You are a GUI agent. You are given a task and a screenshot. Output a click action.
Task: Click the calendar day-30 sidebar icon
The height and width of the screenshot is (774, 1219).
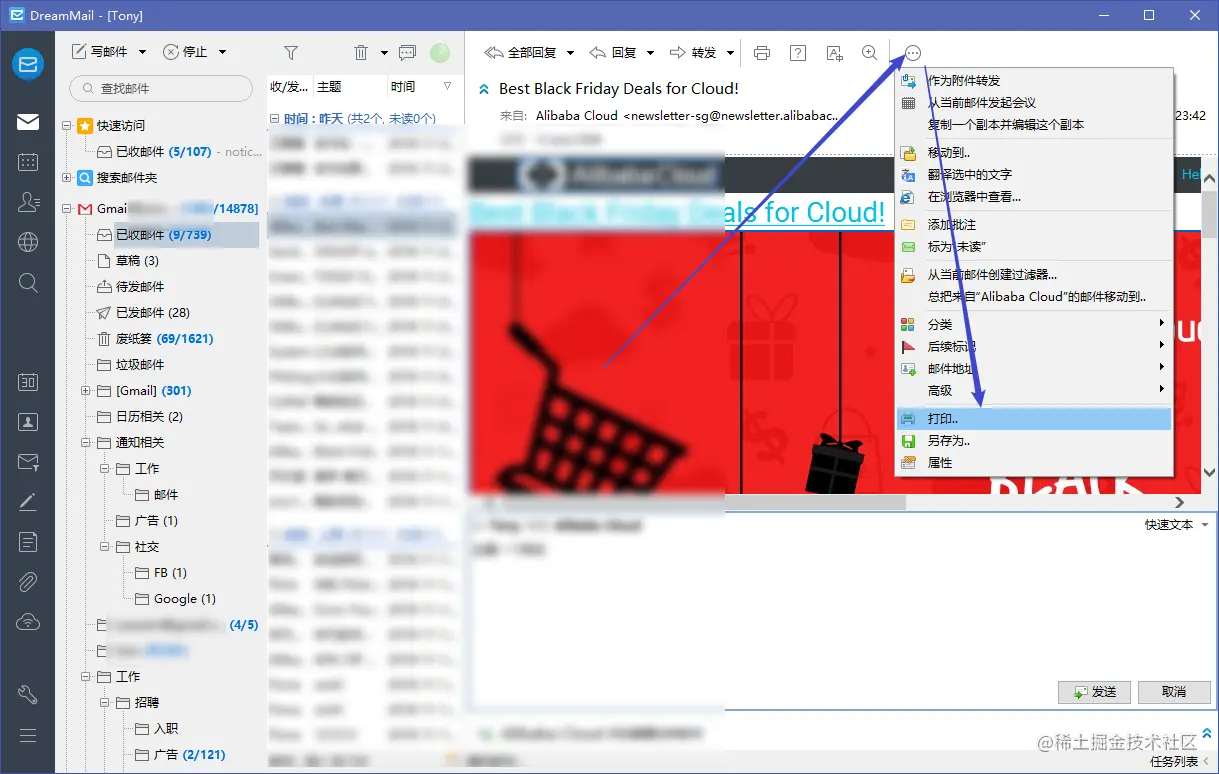click(x=28, y=382)
